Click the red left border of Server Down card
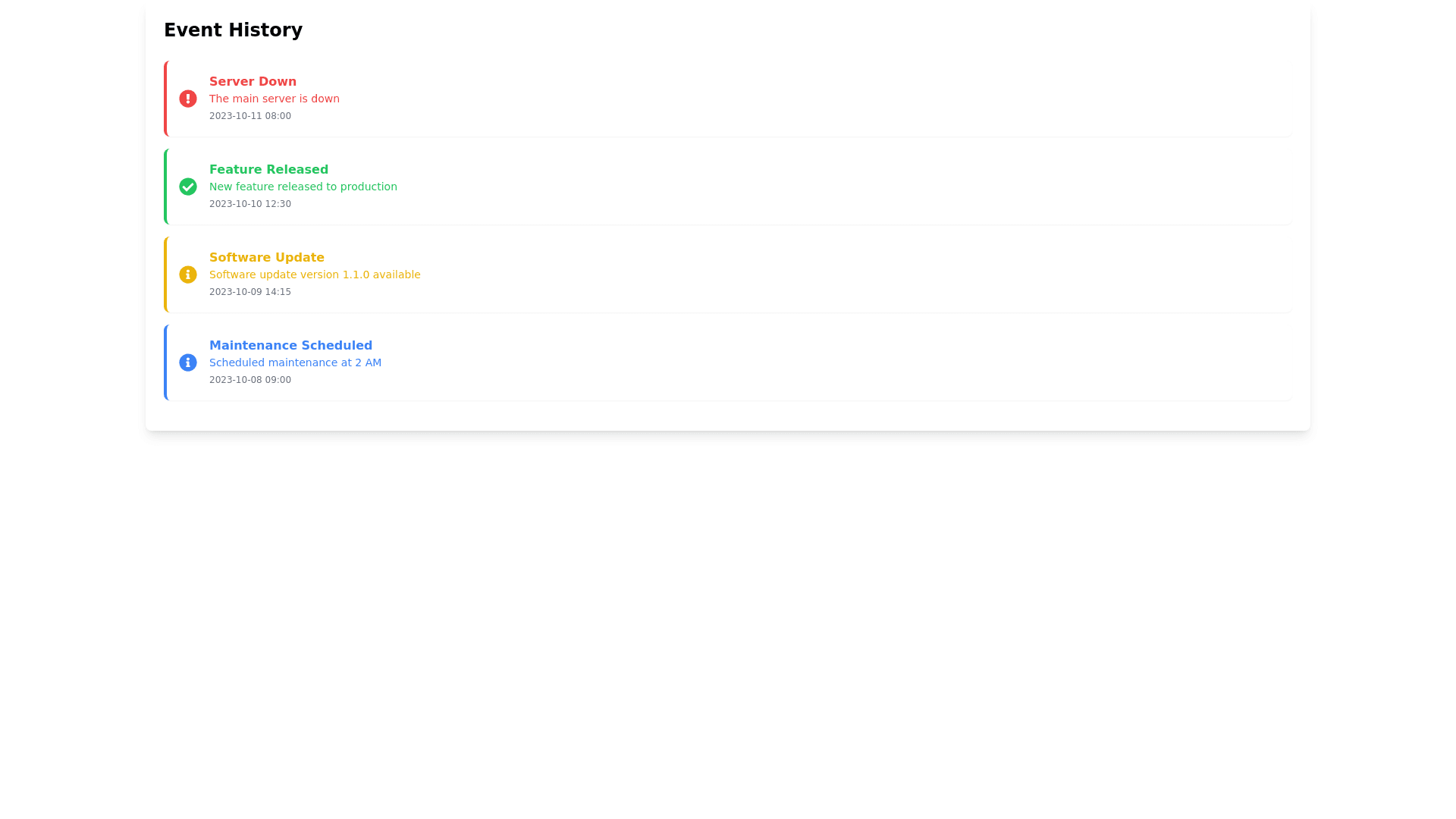This screenshot has height=819, width=1456. click(165, 99)
